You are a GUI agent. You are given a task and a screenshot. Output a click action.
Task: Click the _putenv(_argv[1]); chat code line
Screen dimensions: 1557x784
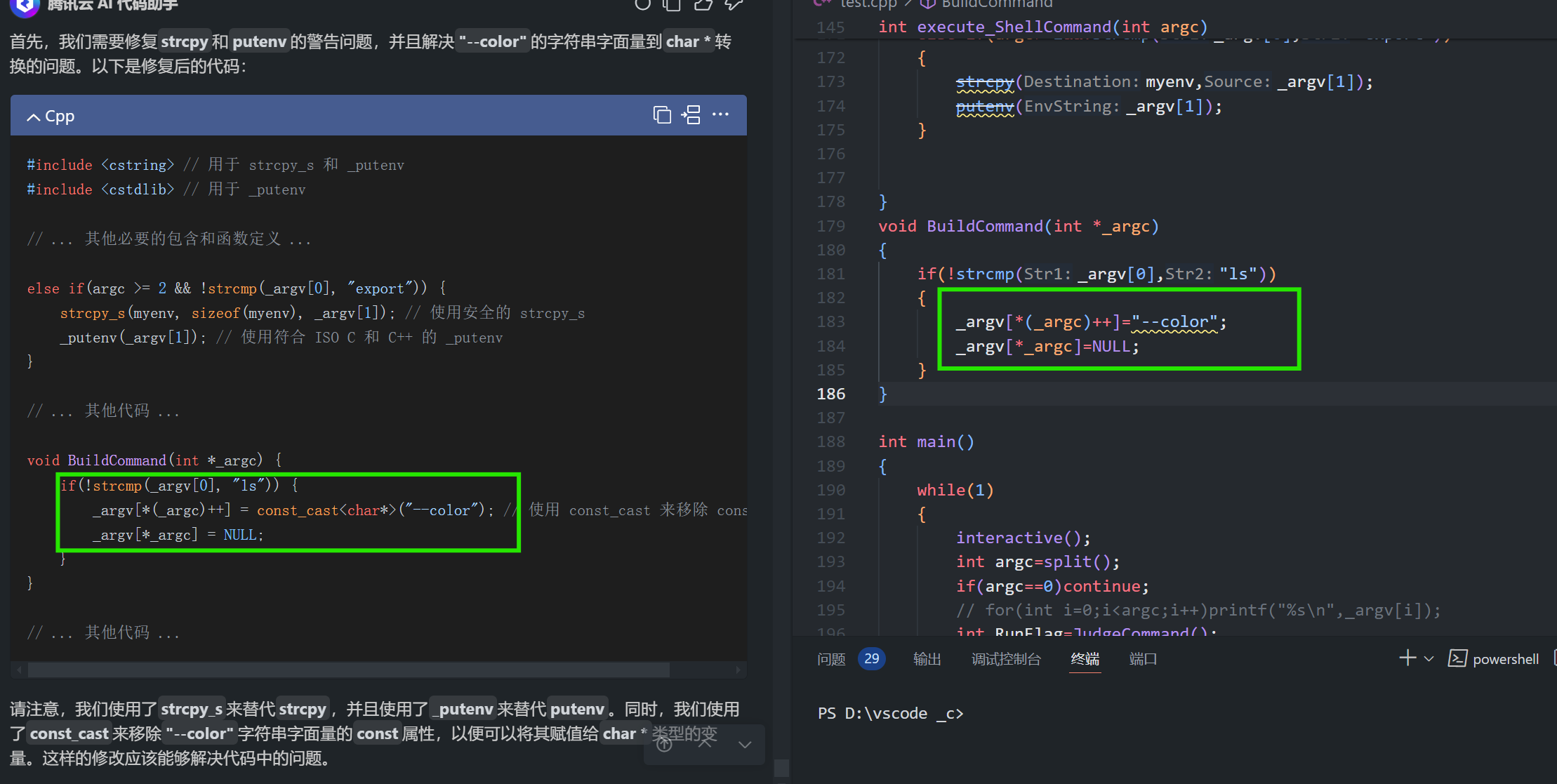point(133,338)
